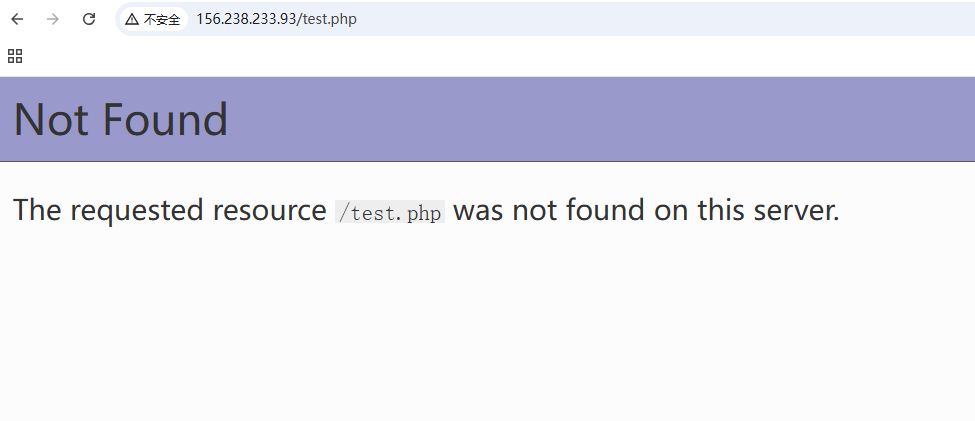Image resolution: width=975 pixels, height=421 pixels.
Task: Click empty area of purple header banner
Action: click(600, 120)
